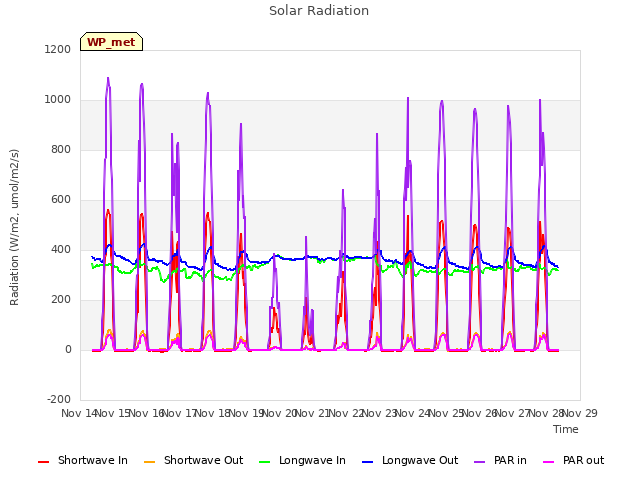The height and width of the screenshot is (480, 640).
Task: Click the orange Shortwave Out legend swatch
Action: point(149,462)
